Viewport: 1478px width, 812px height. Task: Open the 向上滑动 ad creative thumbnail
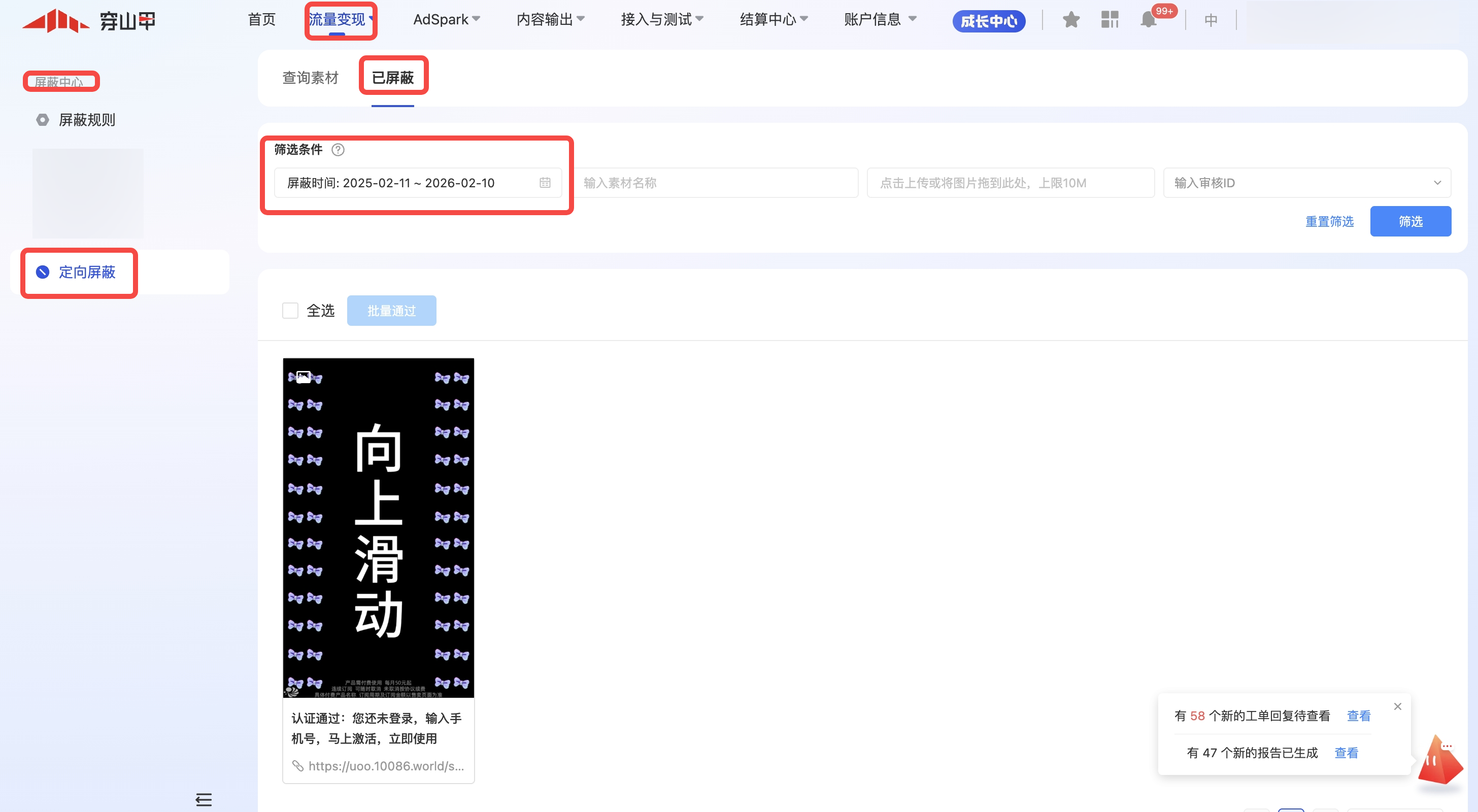pyautogui.click(x=378, y=528)
